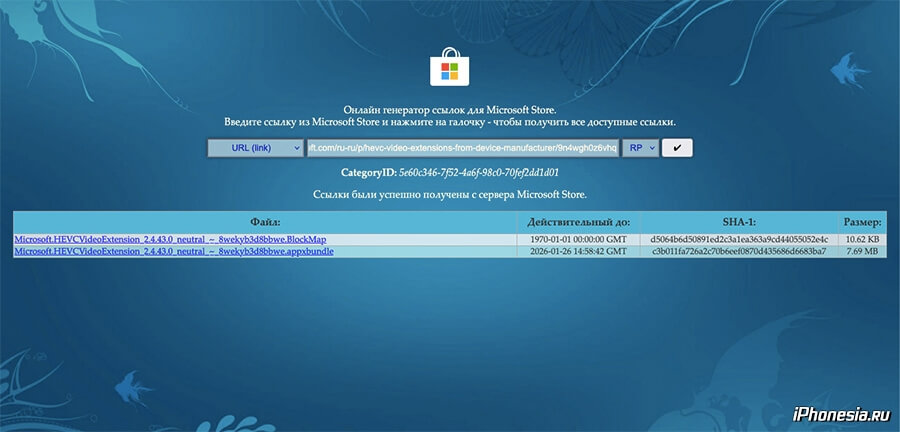900x432 pixels.
Task: Click the Размер column header
Action: tap(861, 222)
